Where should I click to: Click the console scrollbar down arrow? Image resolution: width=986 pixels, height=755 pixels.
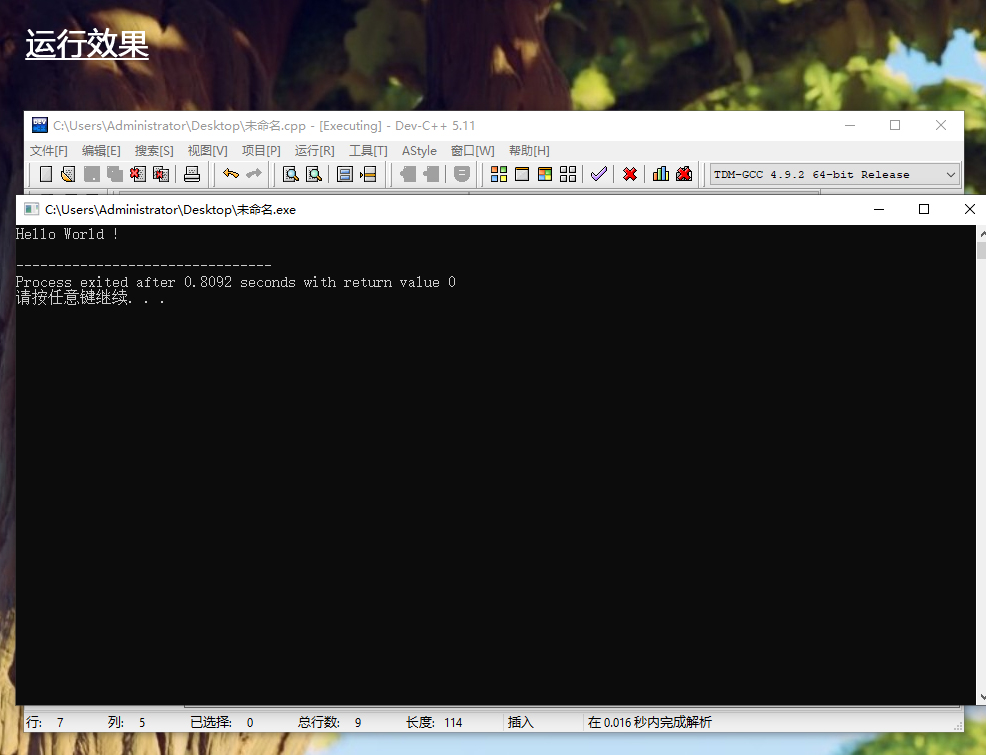click(982, 697)
